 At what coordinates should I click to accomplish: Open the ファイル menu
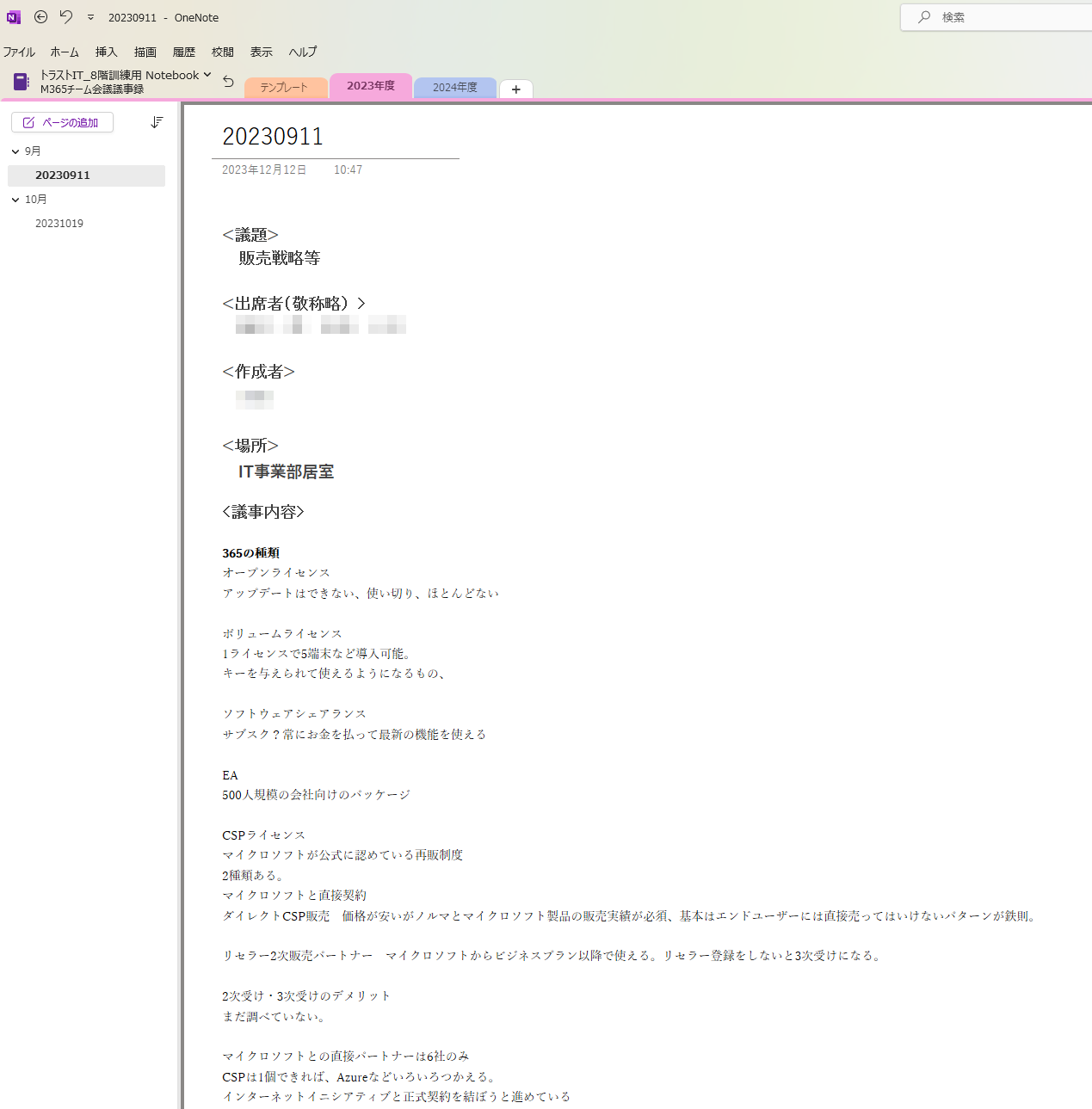19,52
